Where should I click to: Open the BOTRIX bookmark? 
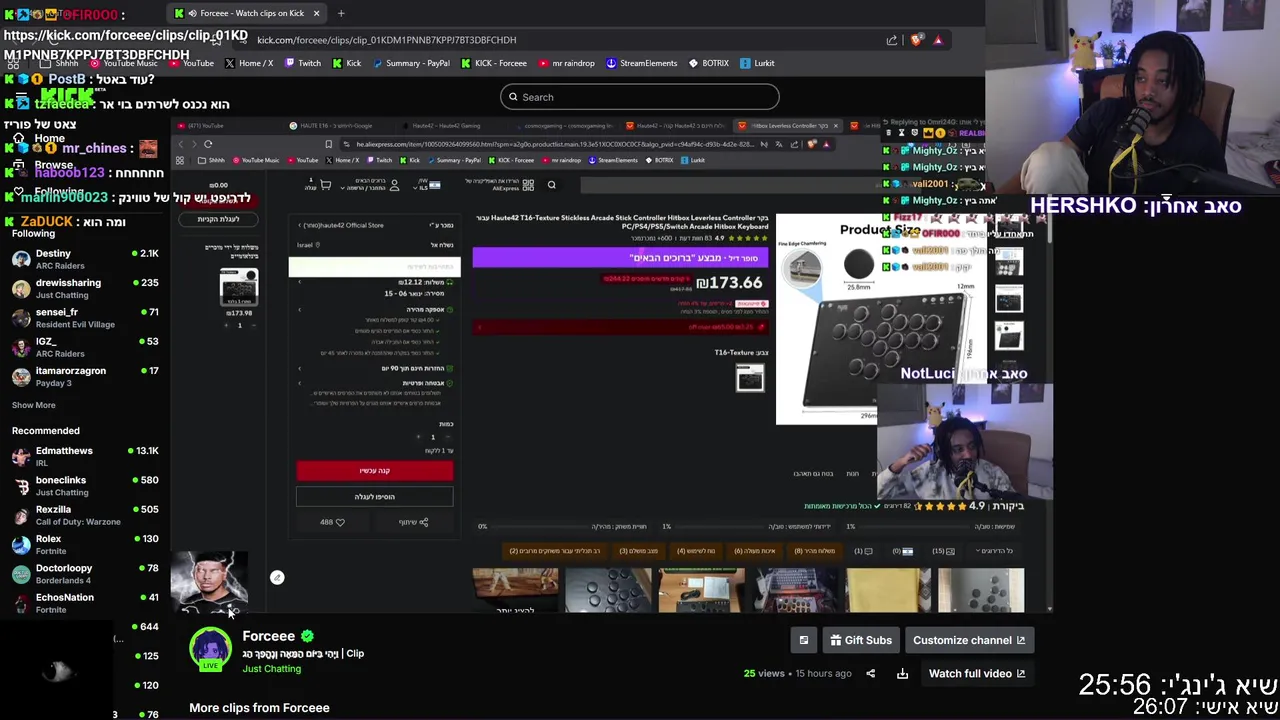(x=709, y=63)
